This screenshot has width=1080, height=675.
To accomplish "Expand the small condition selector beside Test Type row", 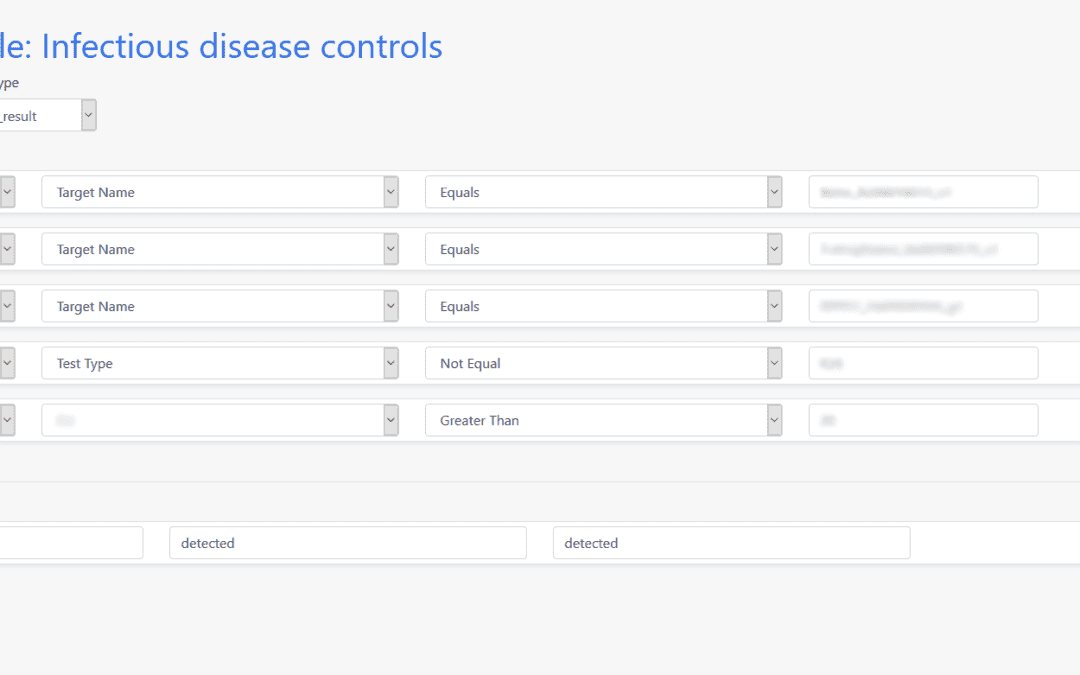I will coord(5,362).
